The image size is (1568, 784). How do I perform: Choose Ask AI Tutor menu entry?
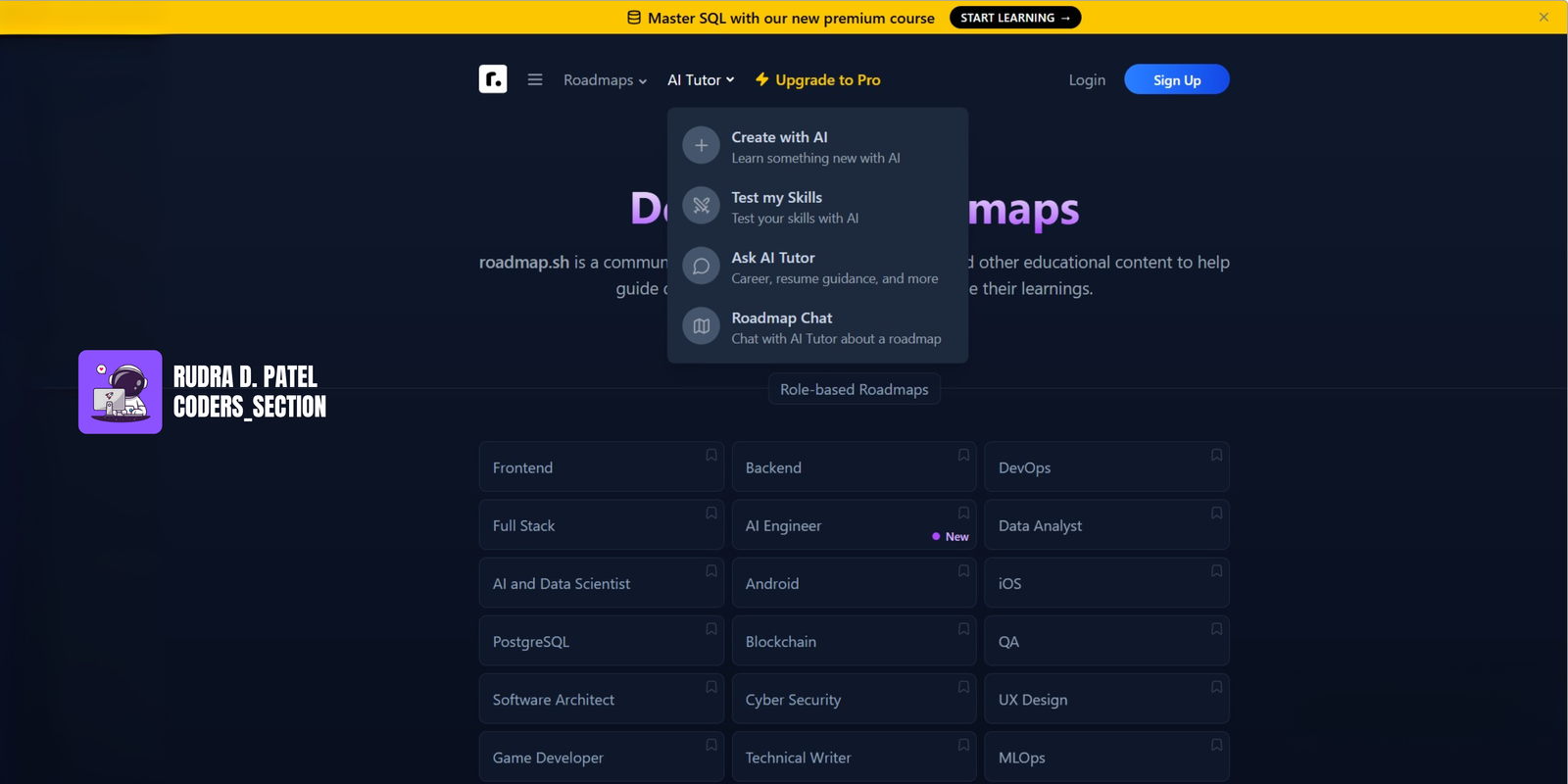click(833, 267)
